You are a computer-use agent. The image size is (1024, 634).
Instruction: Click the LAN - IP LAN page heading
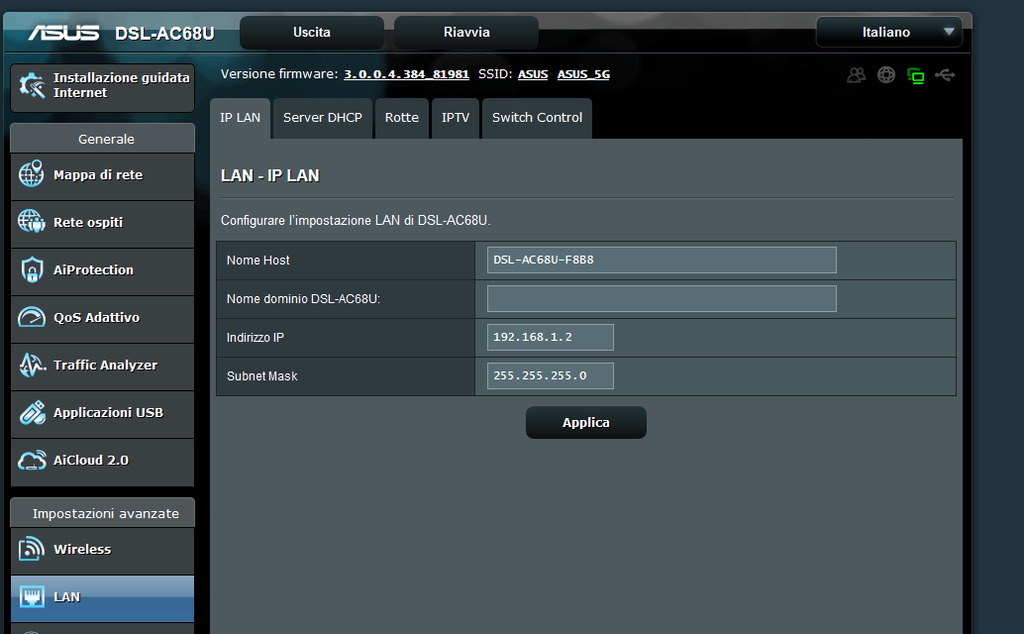pyautogui.click(x=270, y=176)
